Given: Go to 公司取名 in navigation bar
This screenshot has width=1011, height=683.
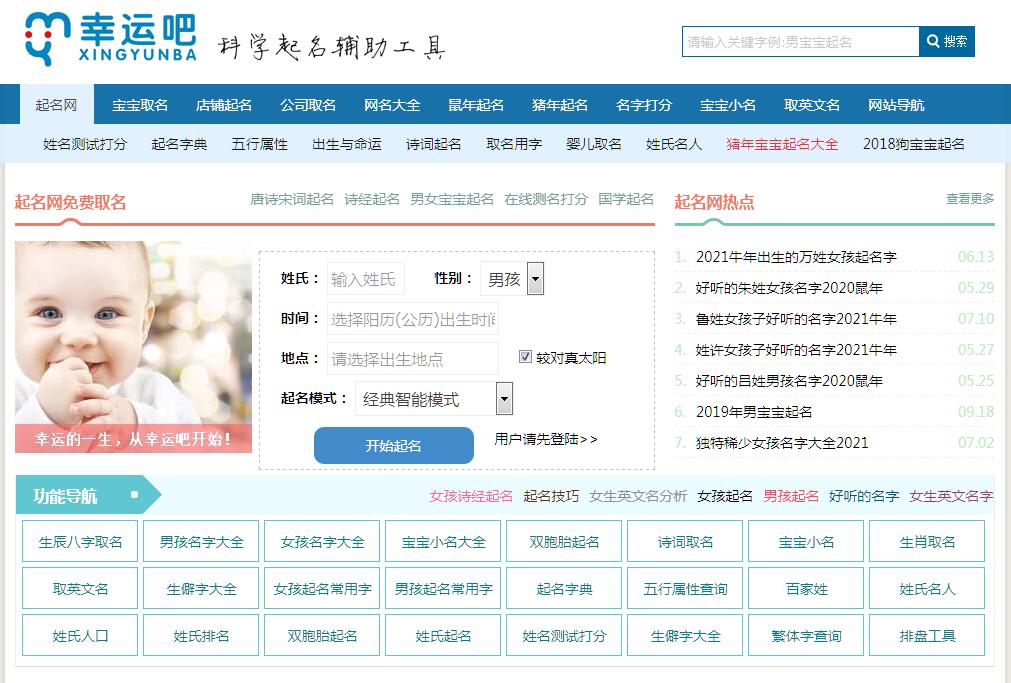Looking at the screenshot, I should pyautogui.click(x=308, y=105).
